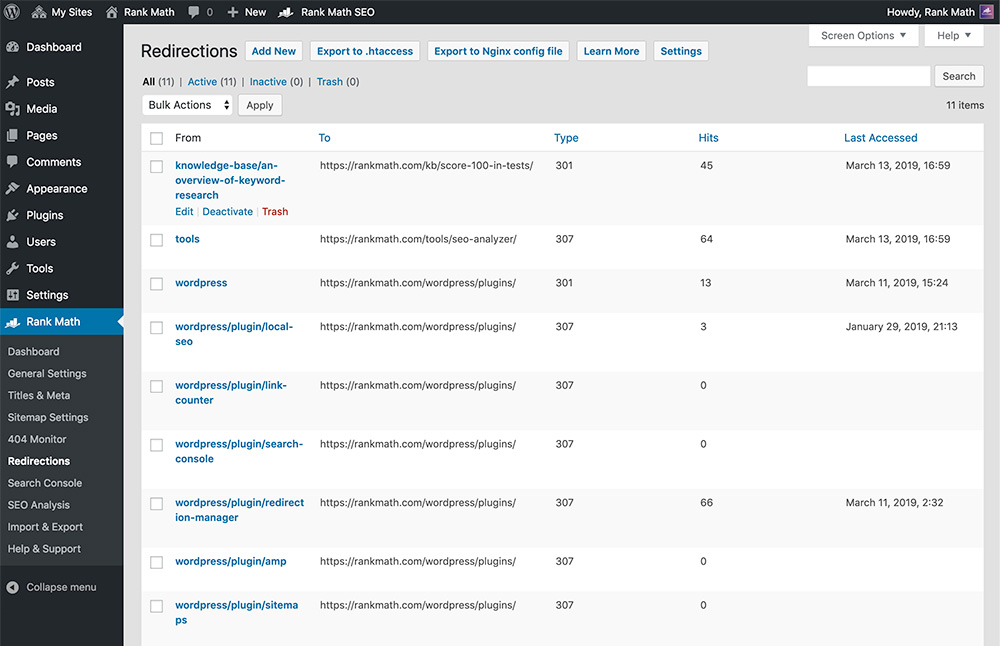Expand the Screen Options panel
Viewport: 1000px width, 646px height.
click(863, 36)
